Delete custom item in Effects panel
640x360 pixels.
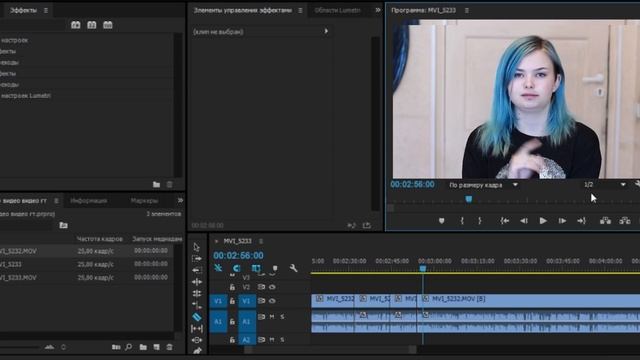pyautogui.click(x=169, y=184)
